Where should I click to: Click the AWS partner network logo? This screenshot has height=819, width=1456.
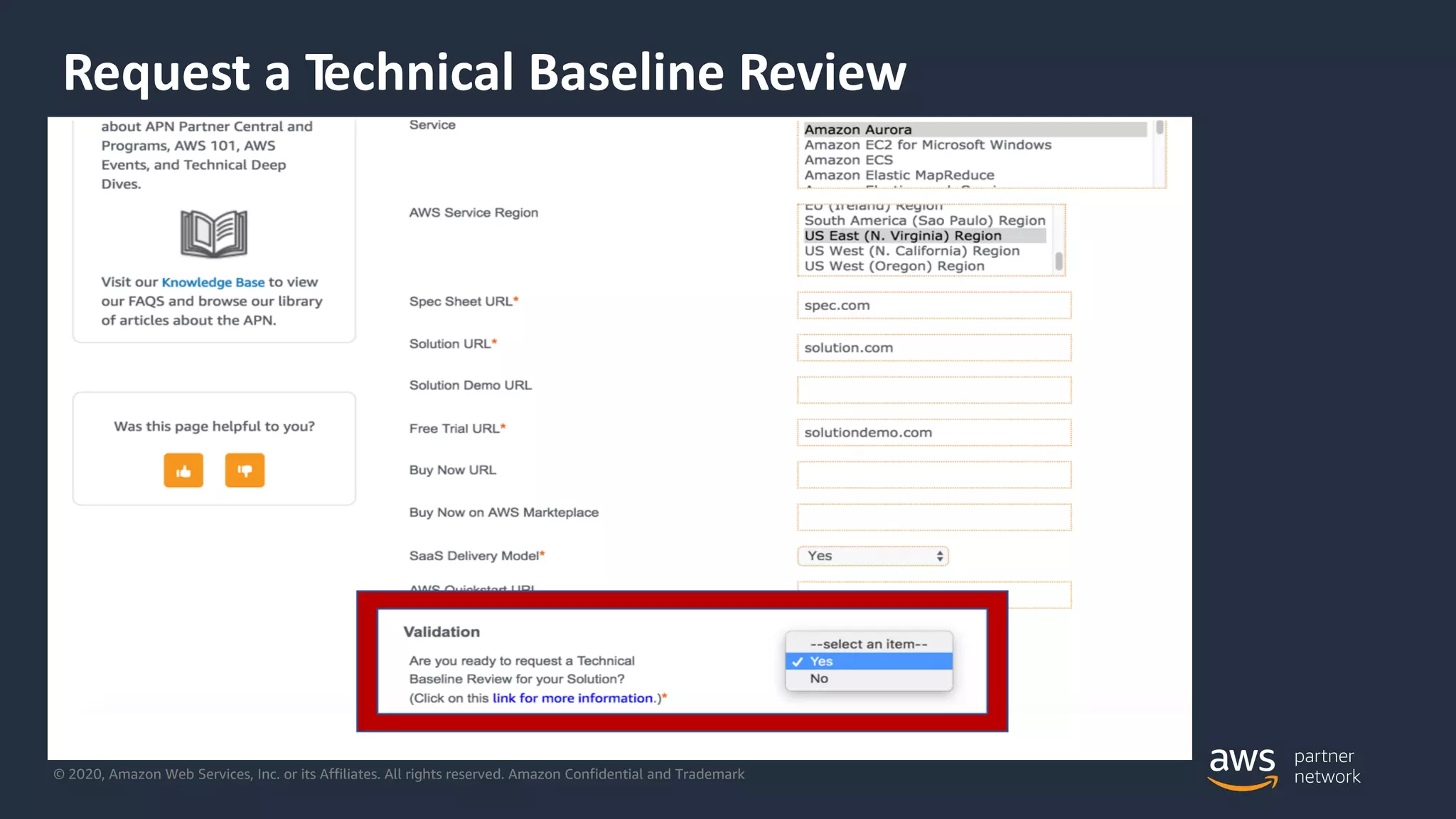coord(1284,768)
